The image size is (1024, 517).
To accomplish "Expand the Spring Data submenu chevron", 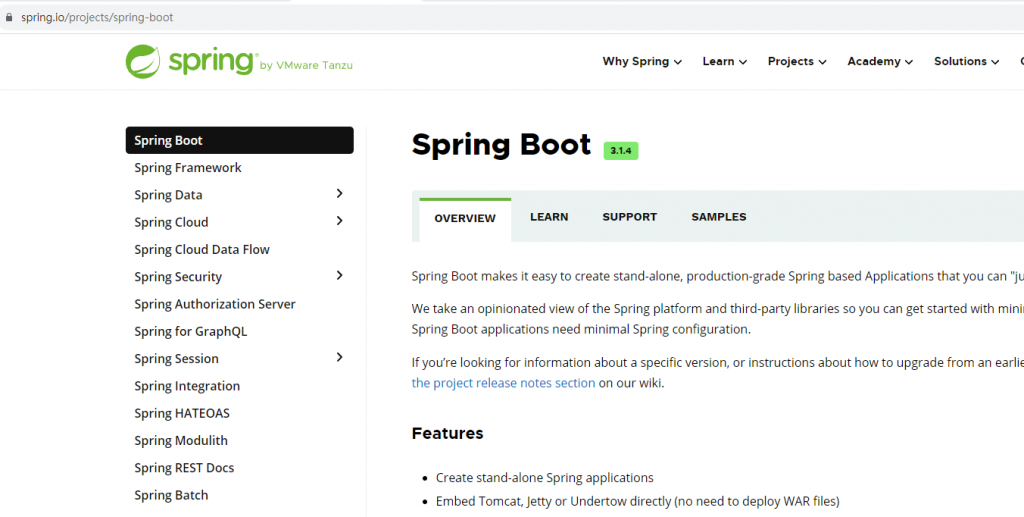I will (x=339, y=193).
